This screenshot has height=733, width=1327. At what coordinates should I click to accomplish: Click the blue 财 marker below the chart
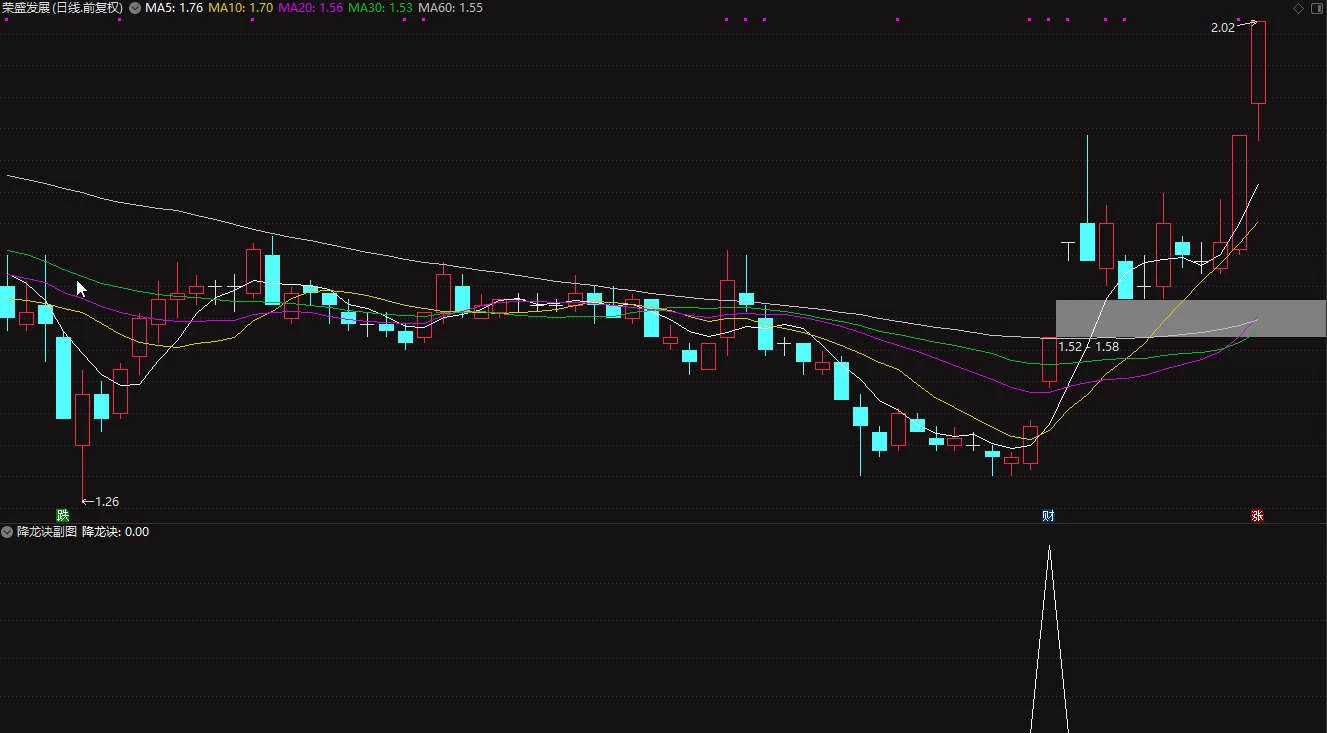(x=1048, y=516)
